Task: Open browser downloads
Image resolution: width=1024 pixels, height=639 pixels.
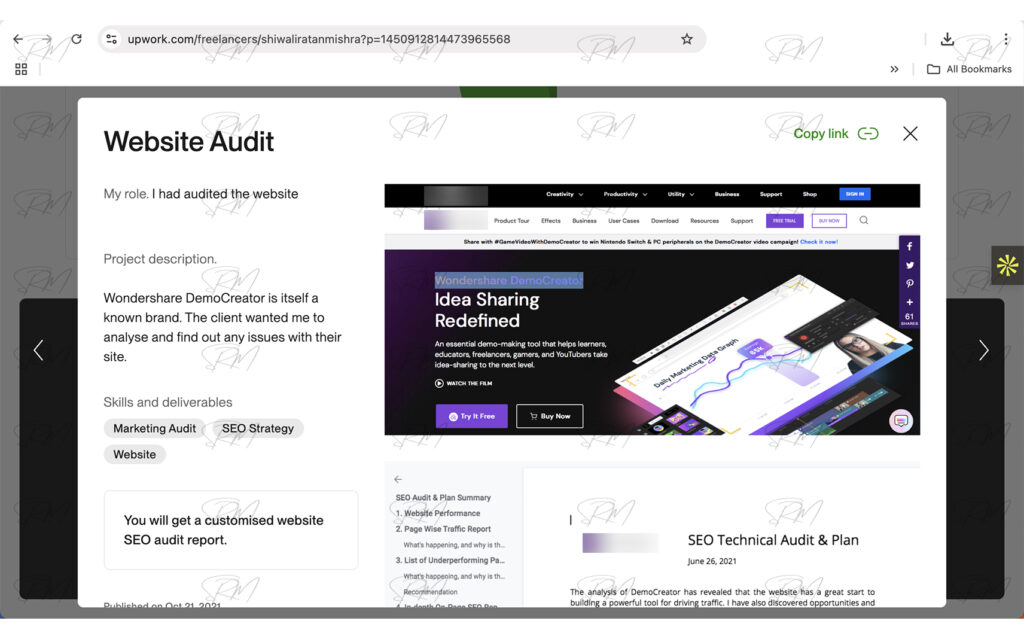Action: coord(947,39)
